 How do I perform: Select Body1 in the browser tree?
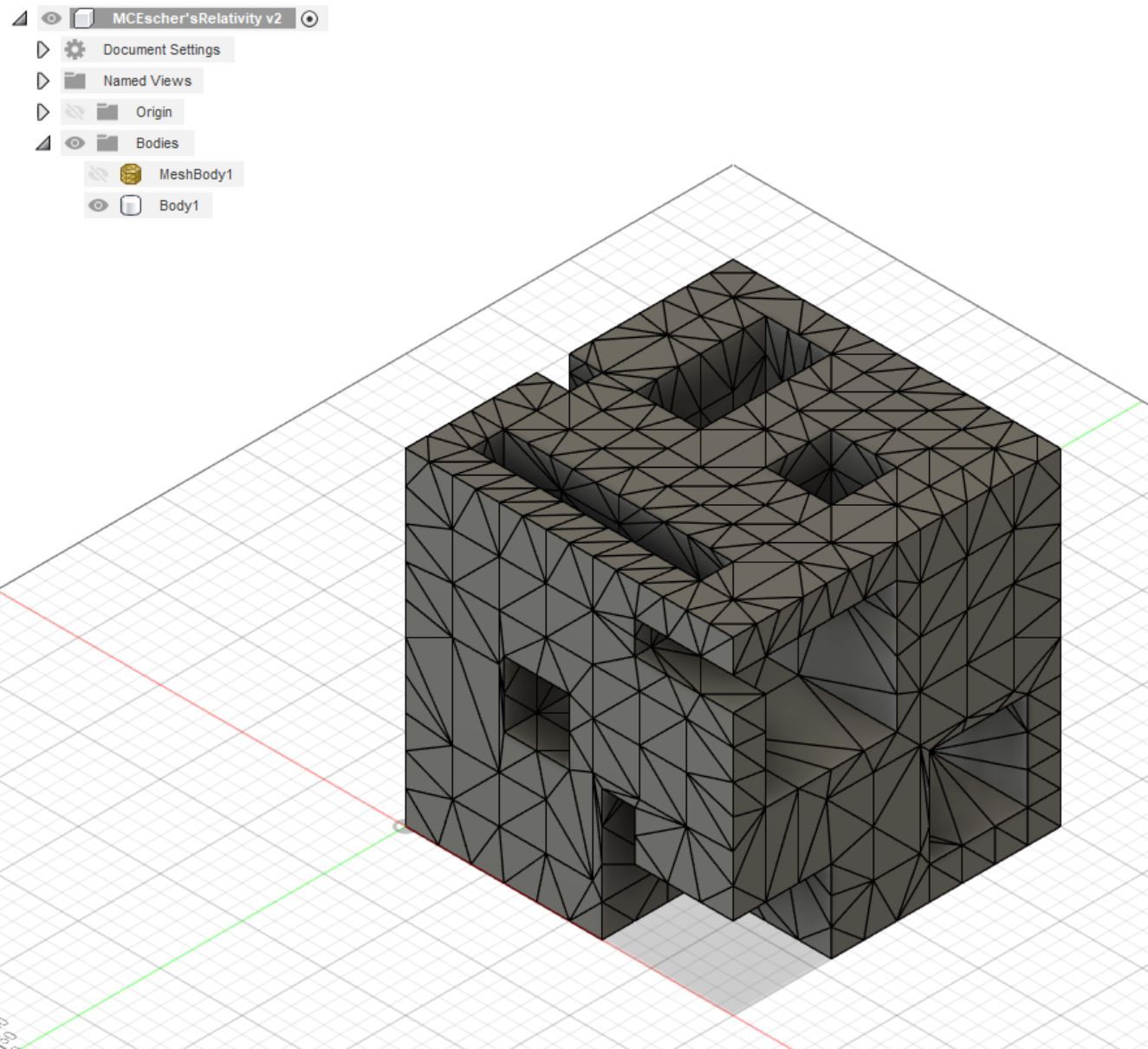tap(178, 205)
